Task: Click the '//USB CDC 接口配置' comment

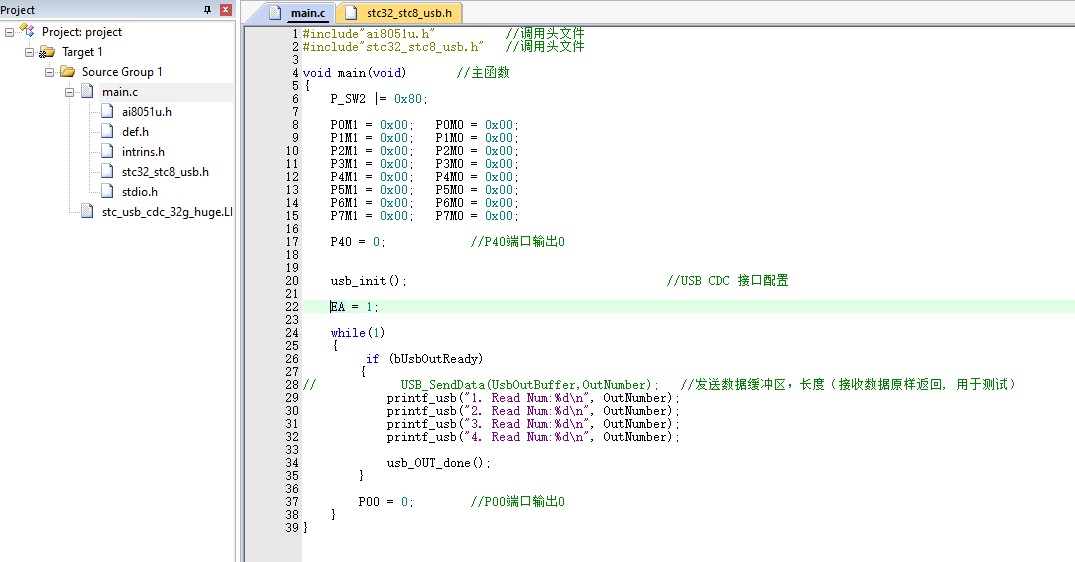Action: pyautogui.click(x=727, y=281)
